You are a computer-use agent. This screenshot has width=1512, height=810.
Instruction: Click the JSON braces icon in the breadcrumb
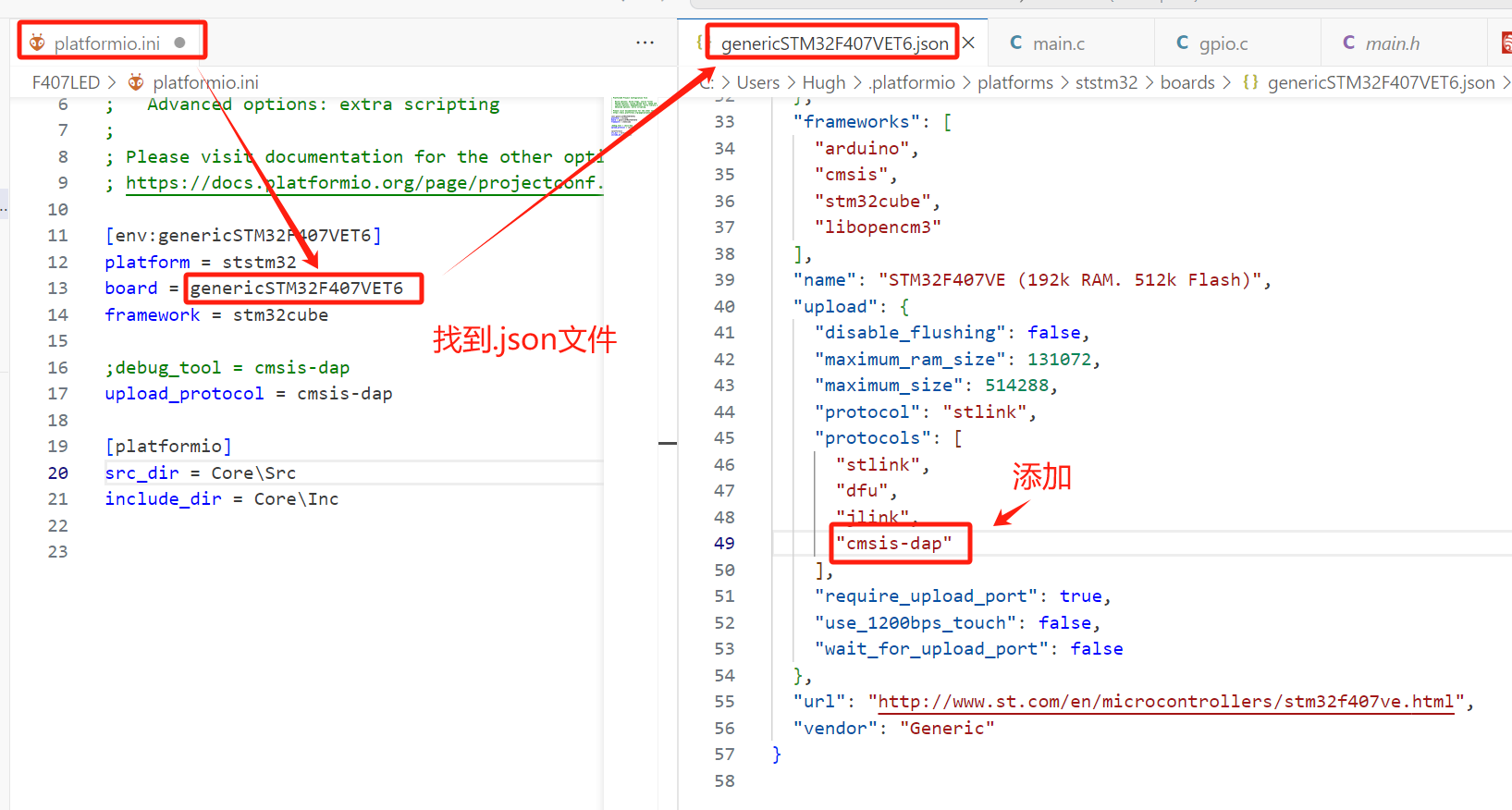point(1250,82)
